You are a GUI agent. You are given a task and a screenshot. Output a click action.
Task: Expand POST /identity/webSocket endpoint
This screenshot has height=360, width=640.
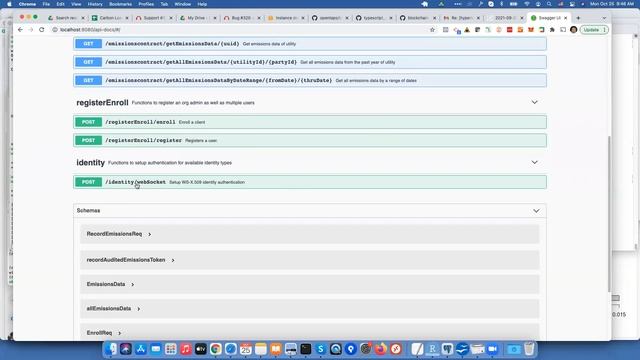310,182
